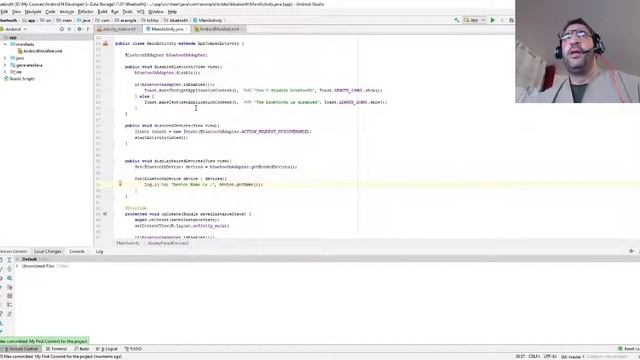Expand the Unversioned Files node
Screen dimensions: 640x360
17,266
